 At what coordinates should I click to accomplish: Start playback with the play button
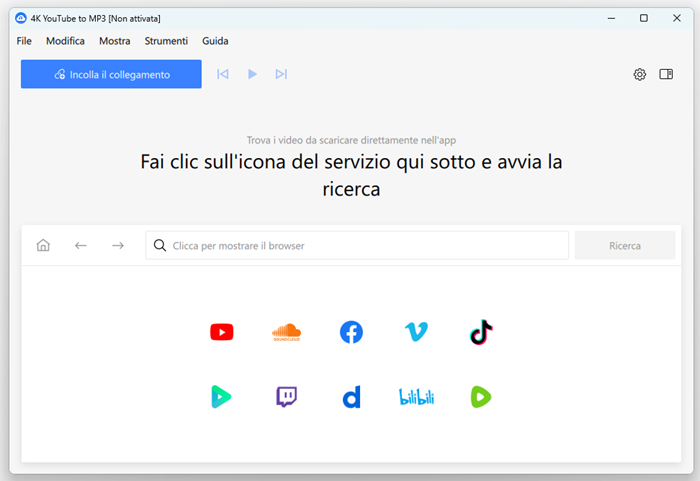click(x=252, y=74)
